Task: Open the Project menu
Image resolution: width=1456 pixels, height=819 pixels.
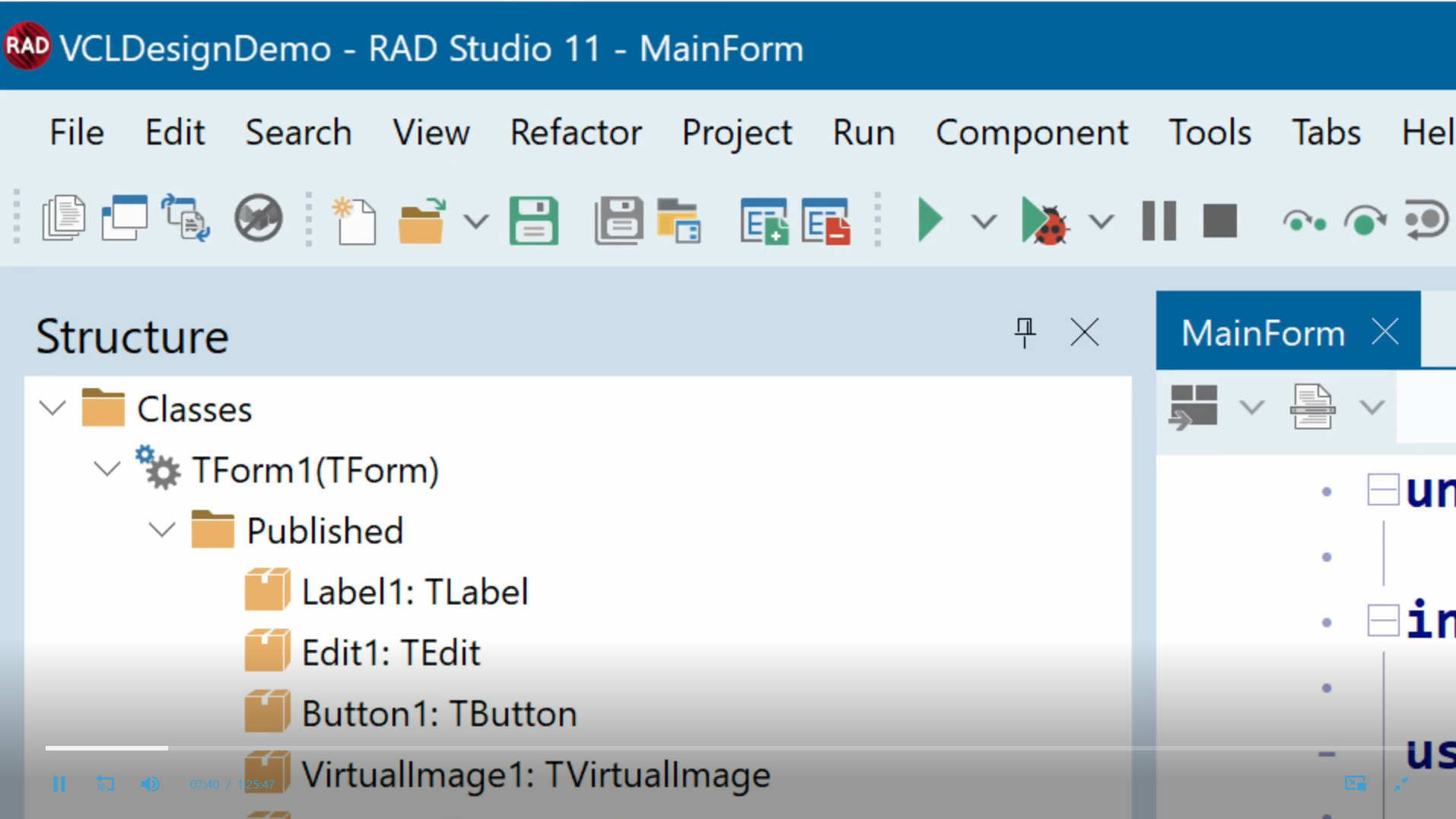Action: point(736,133)
